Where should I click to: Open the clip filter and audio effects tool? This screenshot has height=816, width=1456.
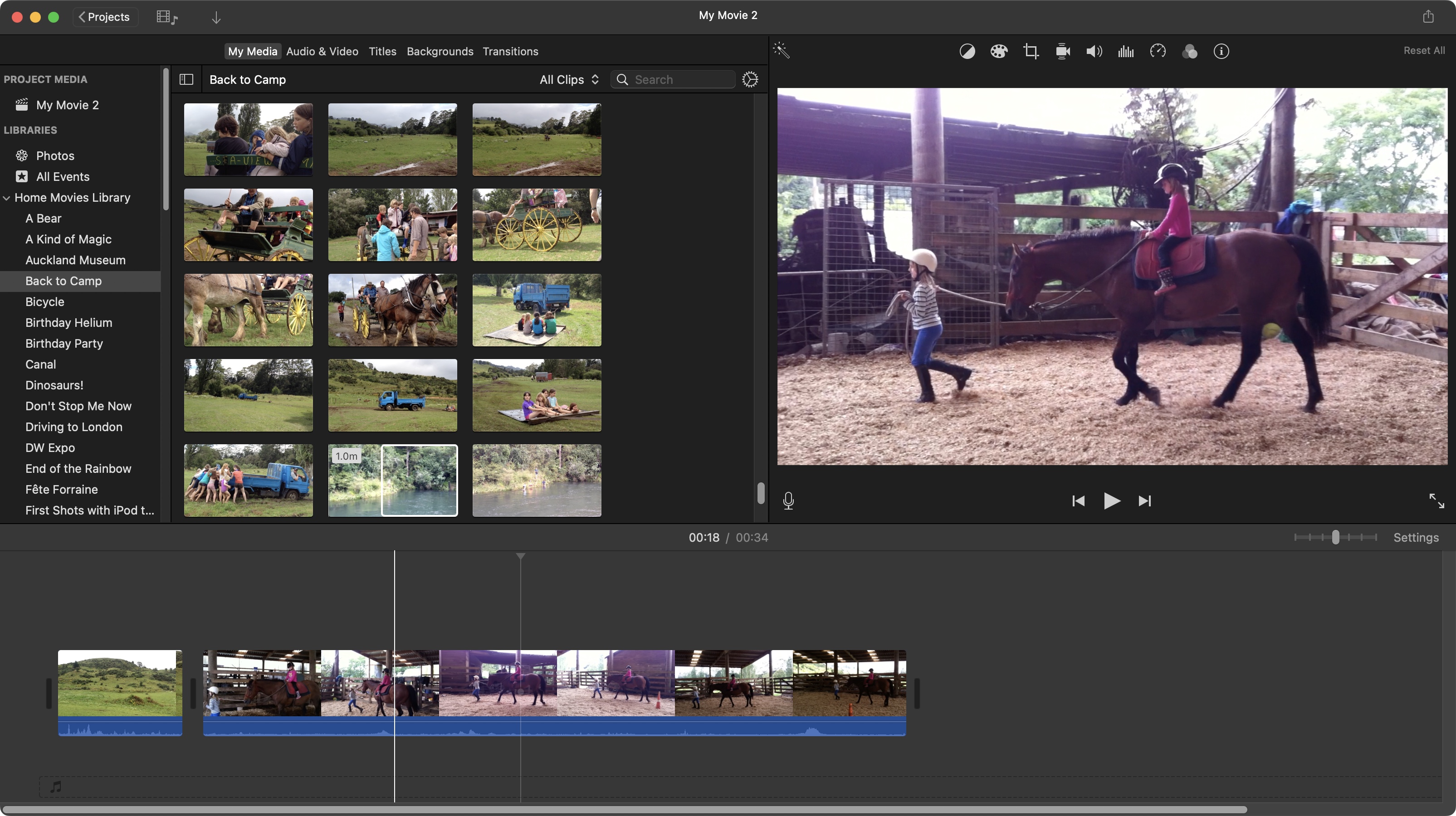pos(1190,51)
